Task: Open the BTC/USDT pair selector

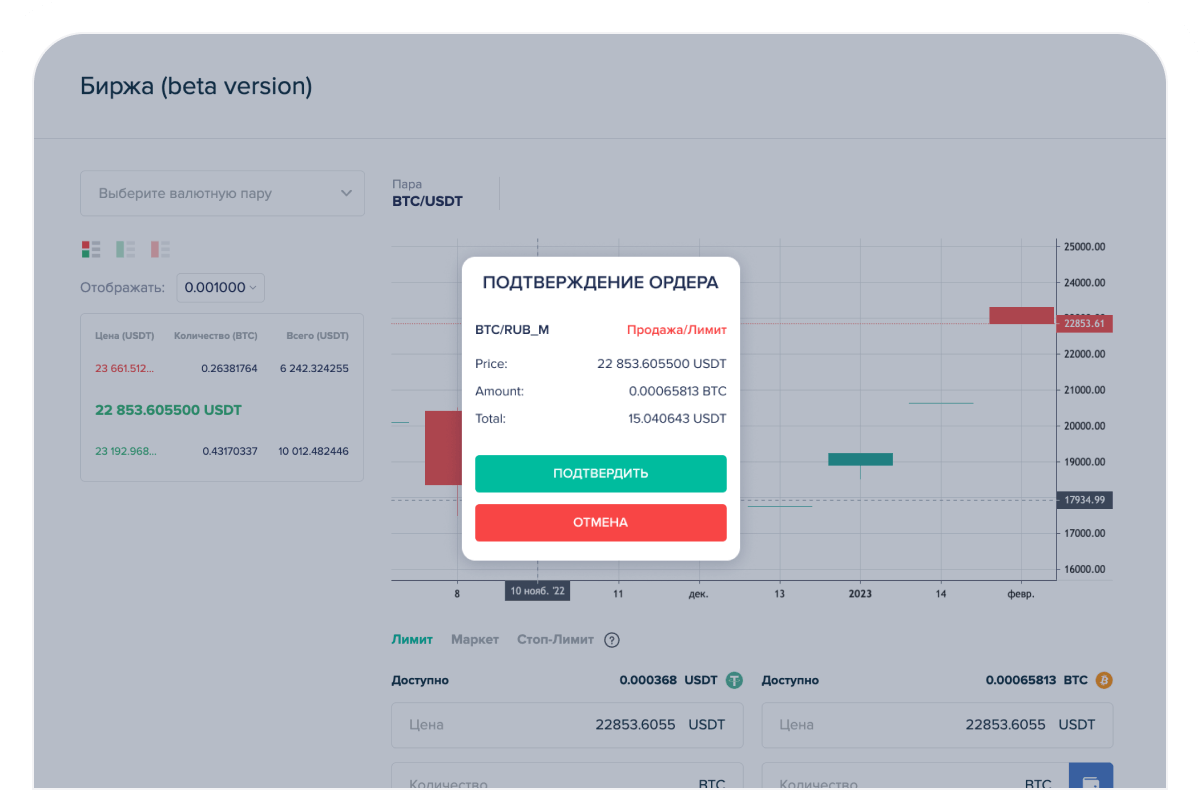Action: coord(427,201)
